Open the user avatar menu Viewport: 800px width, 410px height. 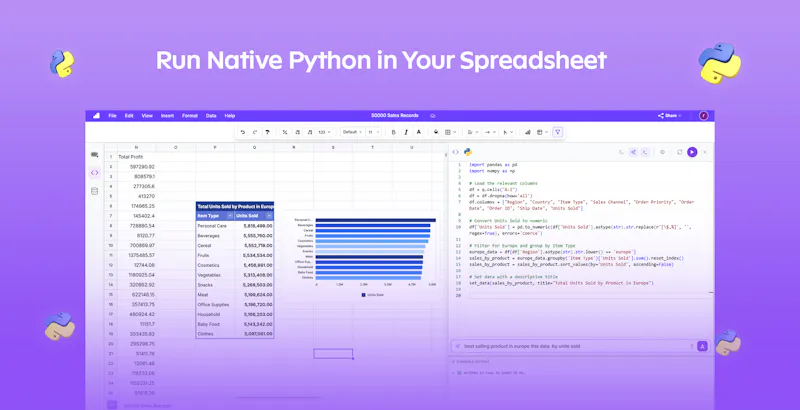[x=704, y=116]
